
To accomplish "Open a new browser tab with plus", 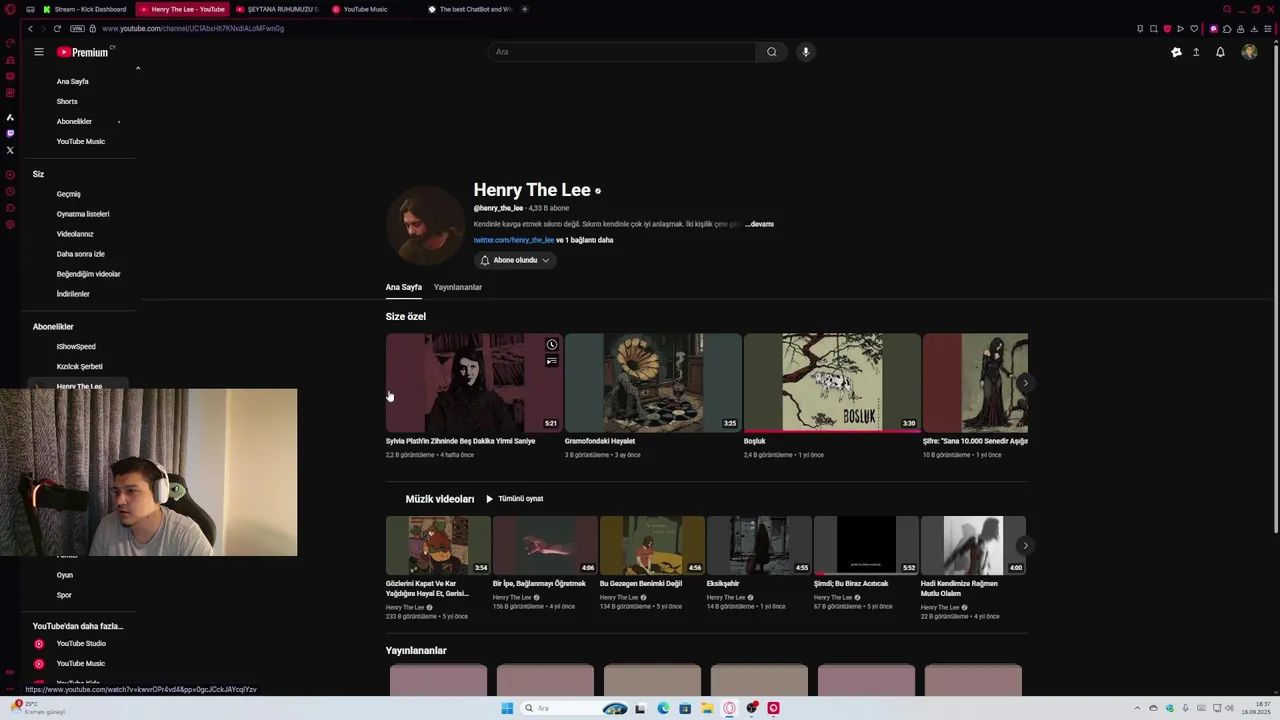I will click(x=524, y=9).
